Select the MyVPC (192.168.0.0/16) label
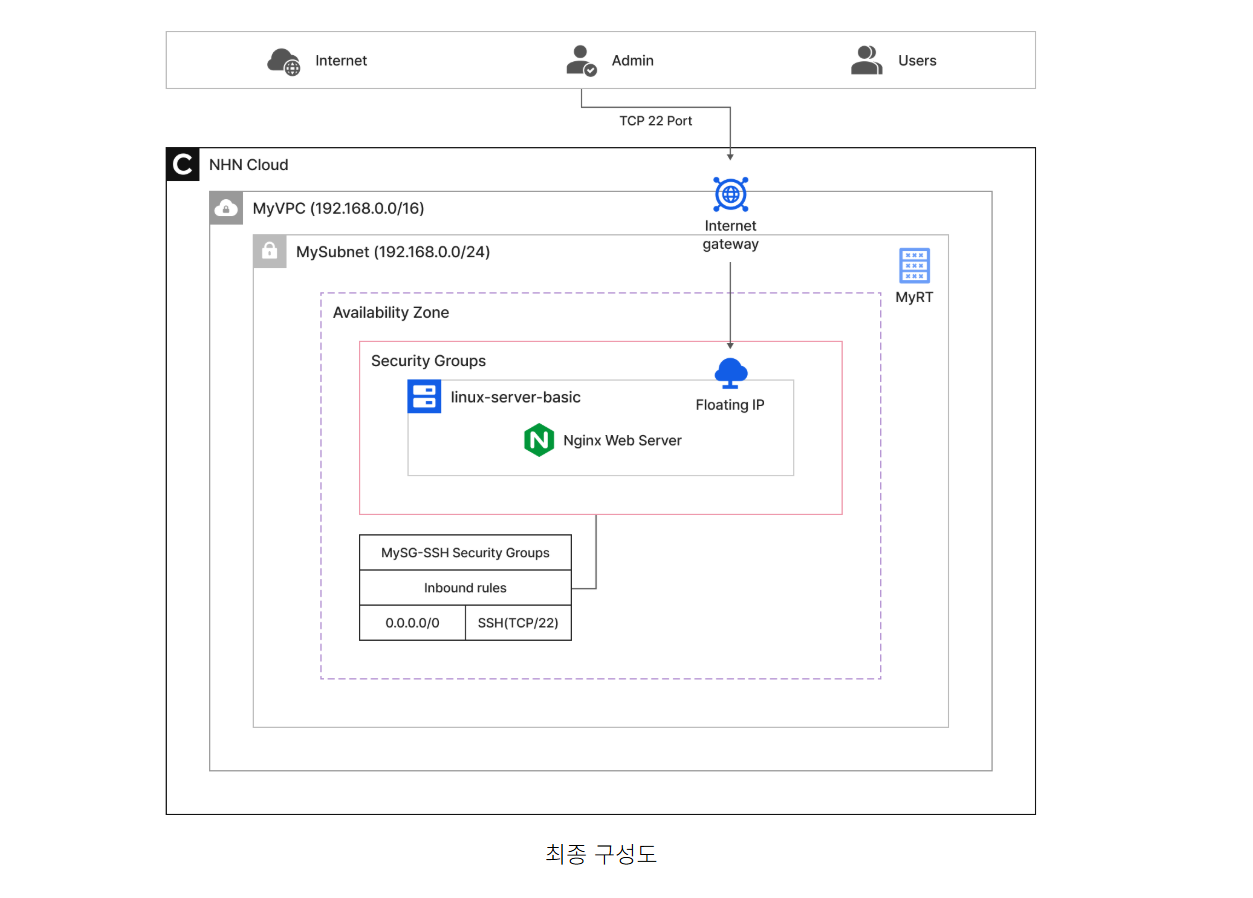 pos(338,209)
